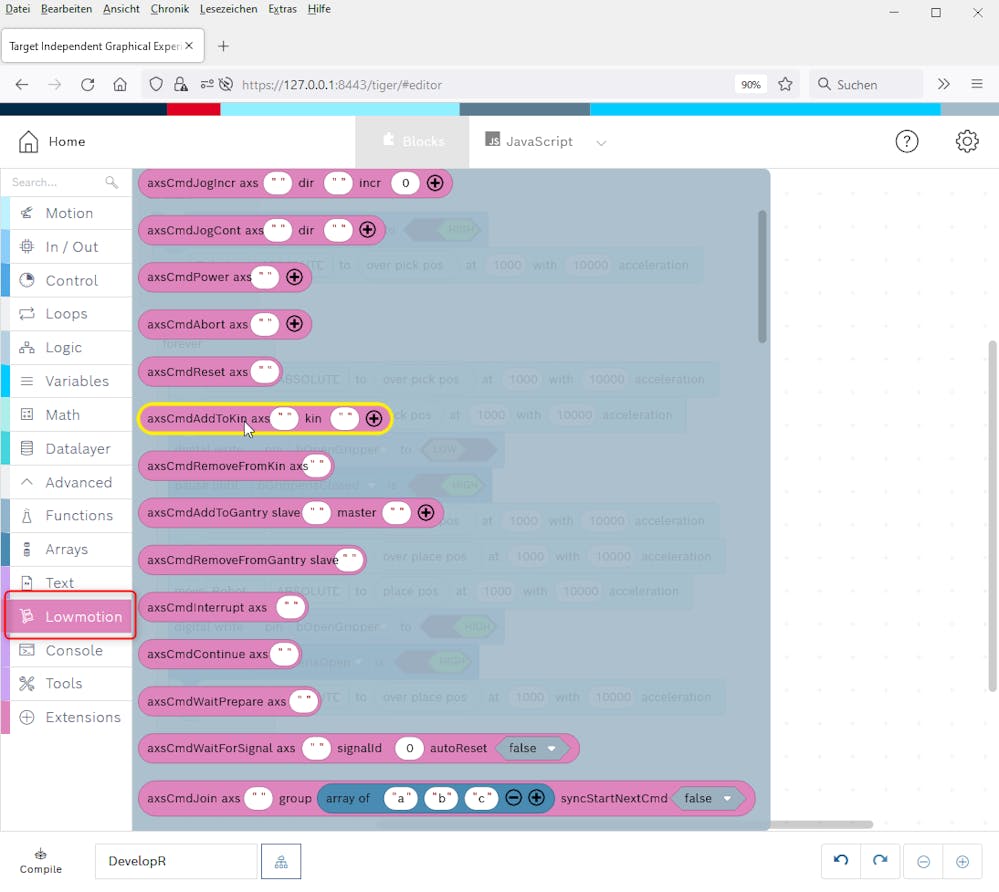Viewport: 999px width, 892px height.
Task: Select the Motion category
Action: tap(69, 213)
